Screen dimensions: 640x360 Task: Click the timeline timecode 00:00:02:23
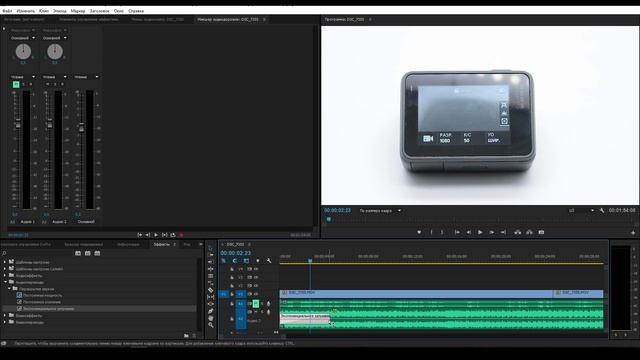[236, 253]
